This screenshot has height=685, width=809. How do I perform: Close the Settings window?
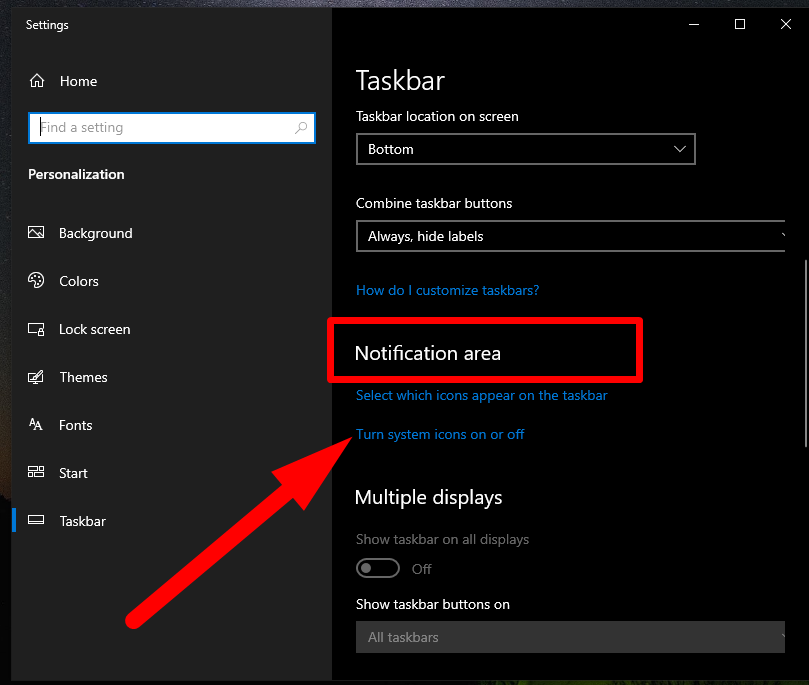click(786, 24)
